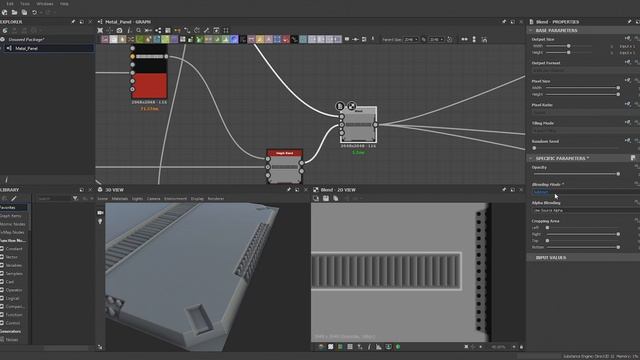The width and height of the screenshot is (640, 360).
Task: Open the Edit menu
Action: [10, 4]
